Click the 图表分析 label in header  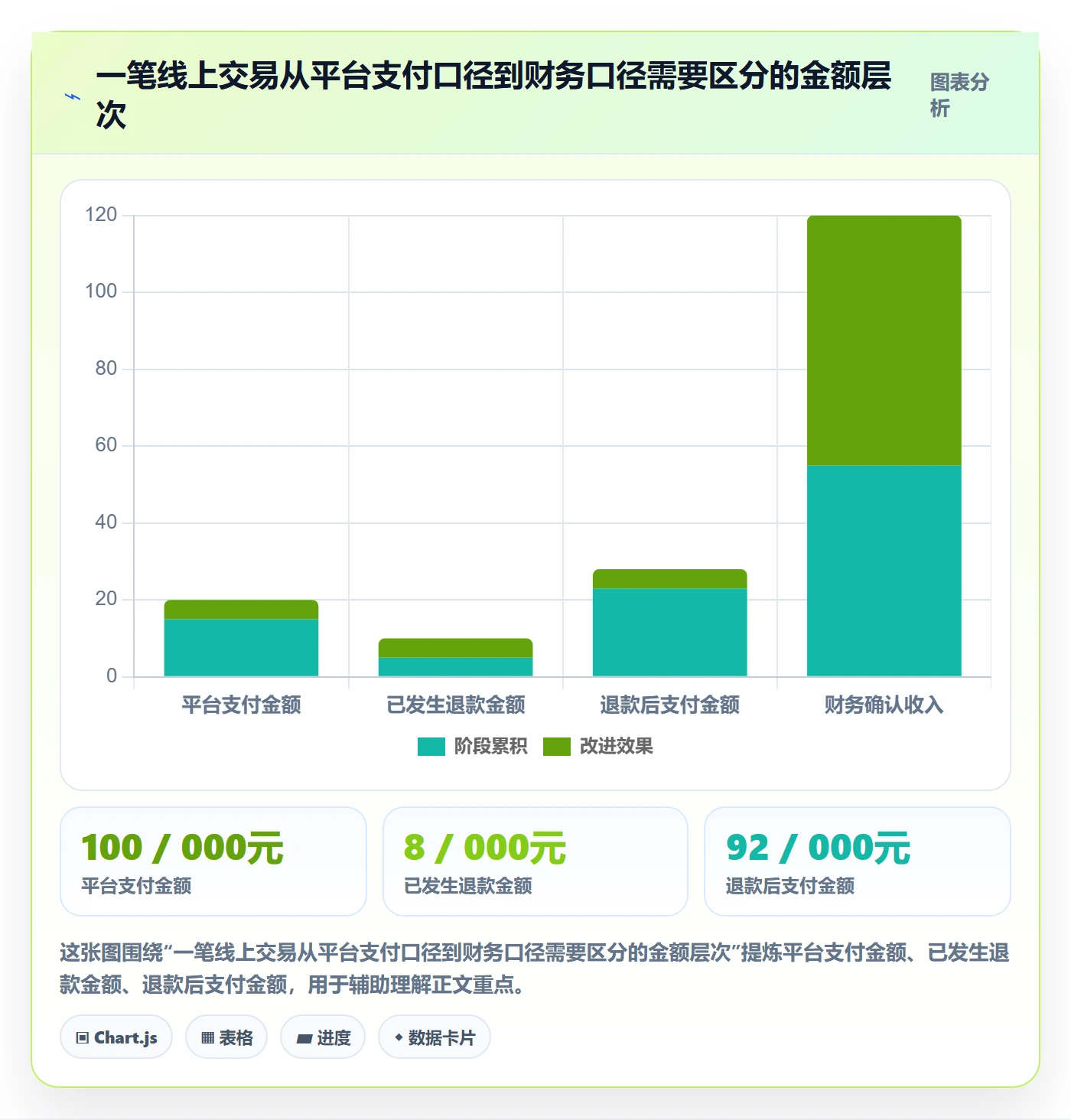tap(959, 95)
